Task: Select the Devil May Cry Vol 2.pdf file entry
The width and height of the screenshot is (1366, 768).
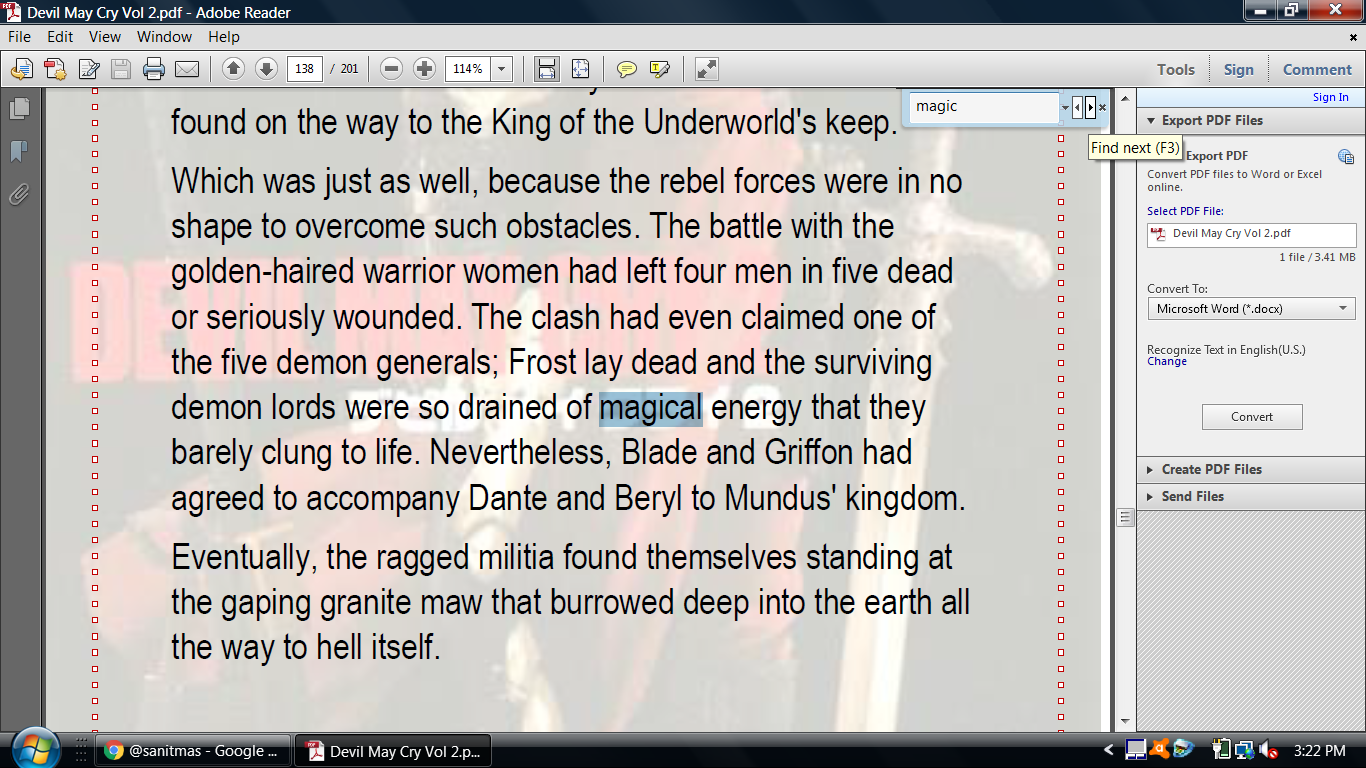Action: (1252, 234)
